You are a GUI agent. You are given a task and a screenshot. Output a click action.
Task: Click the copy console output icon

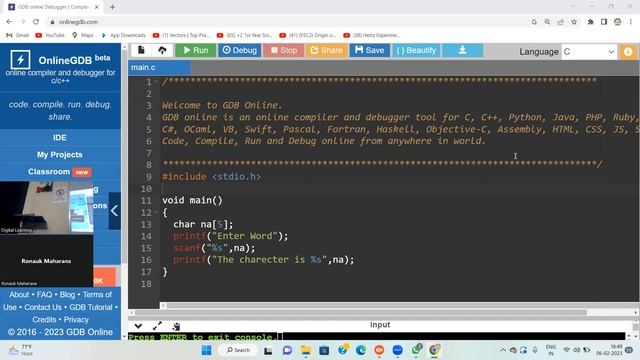tap(176, 326)
